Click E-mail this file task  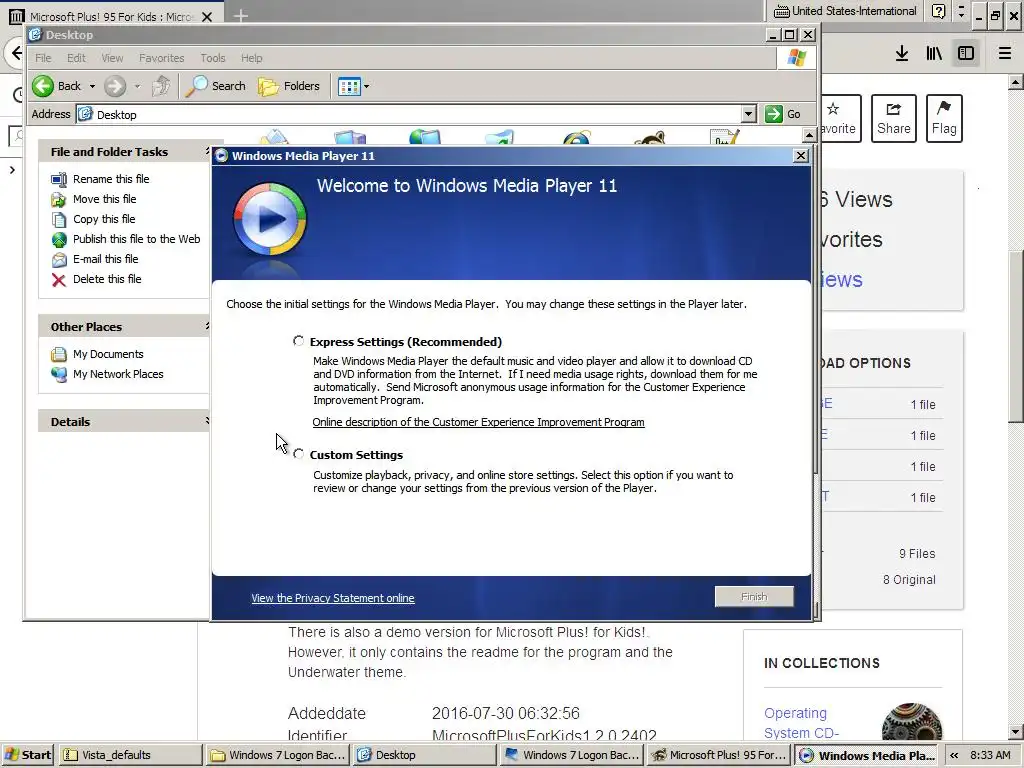(x=105, y=259)
